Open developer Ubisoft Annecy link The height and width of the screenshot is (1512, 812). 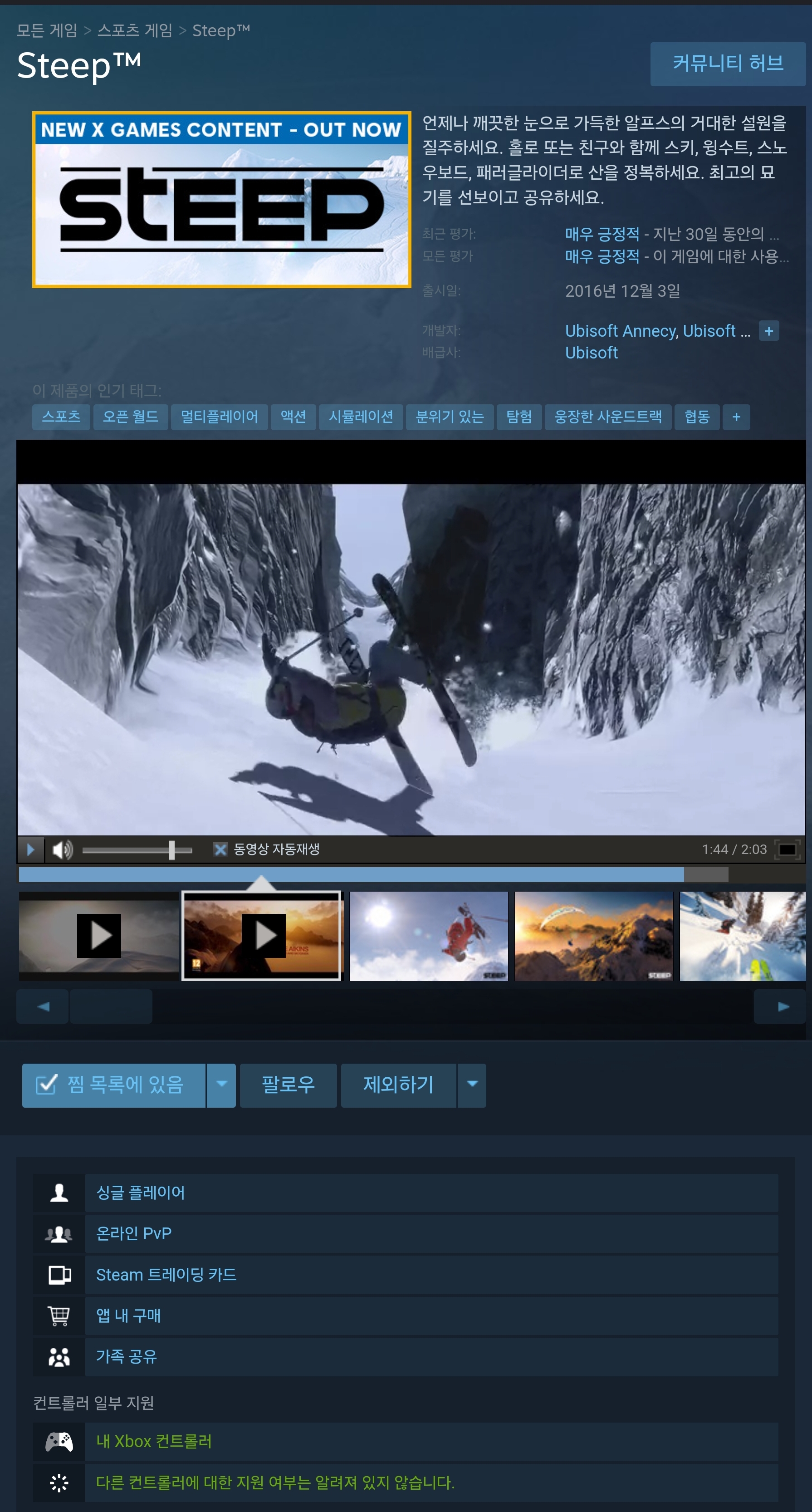[620, 331]
